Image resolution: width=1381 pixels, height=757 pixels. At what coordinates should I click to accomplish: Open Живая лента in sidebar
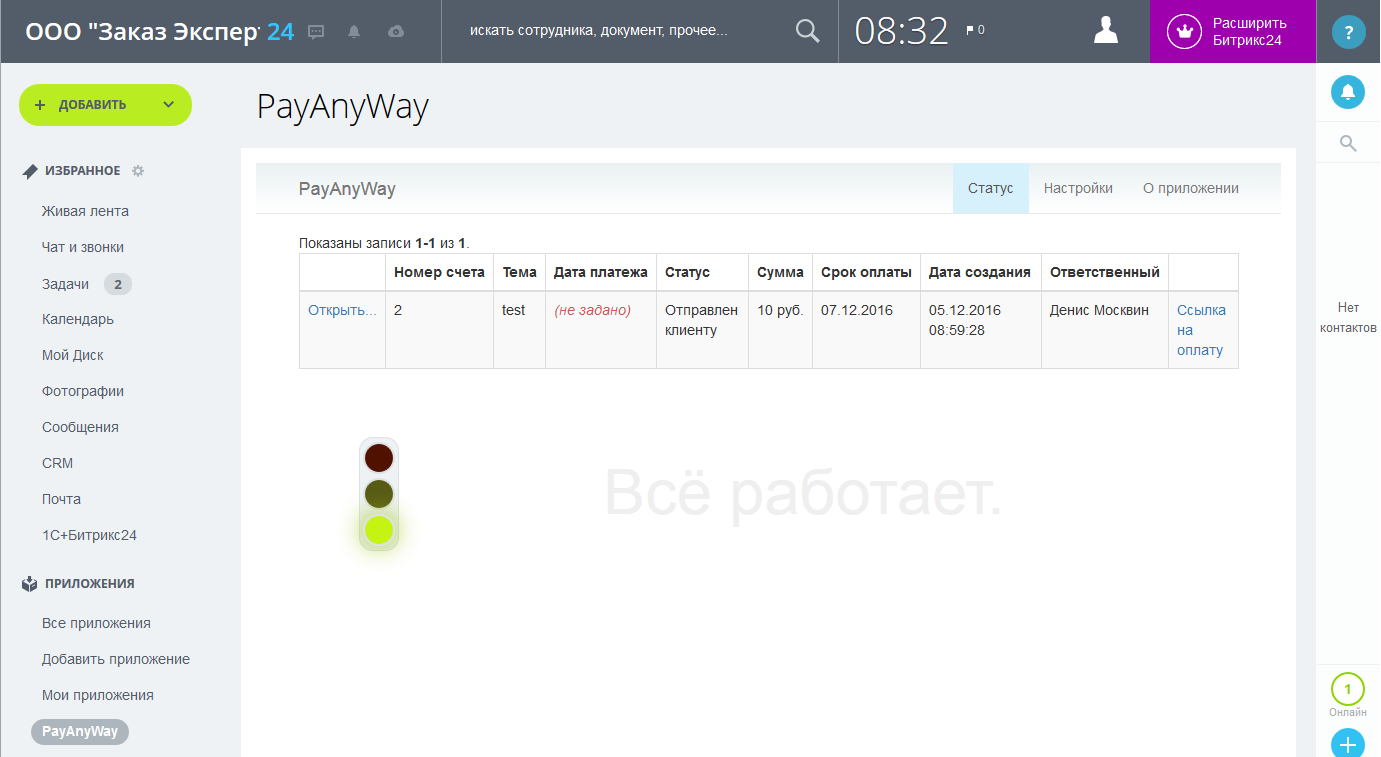85,211
